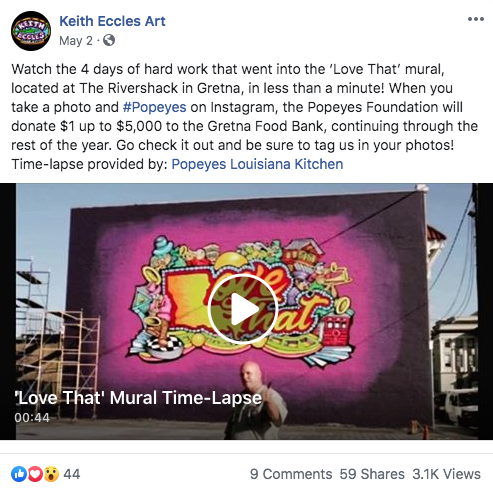This screenshot has width=493, height=488.
Task: Click the Love heart reaction icon
Action: click(x=35, y=474)
